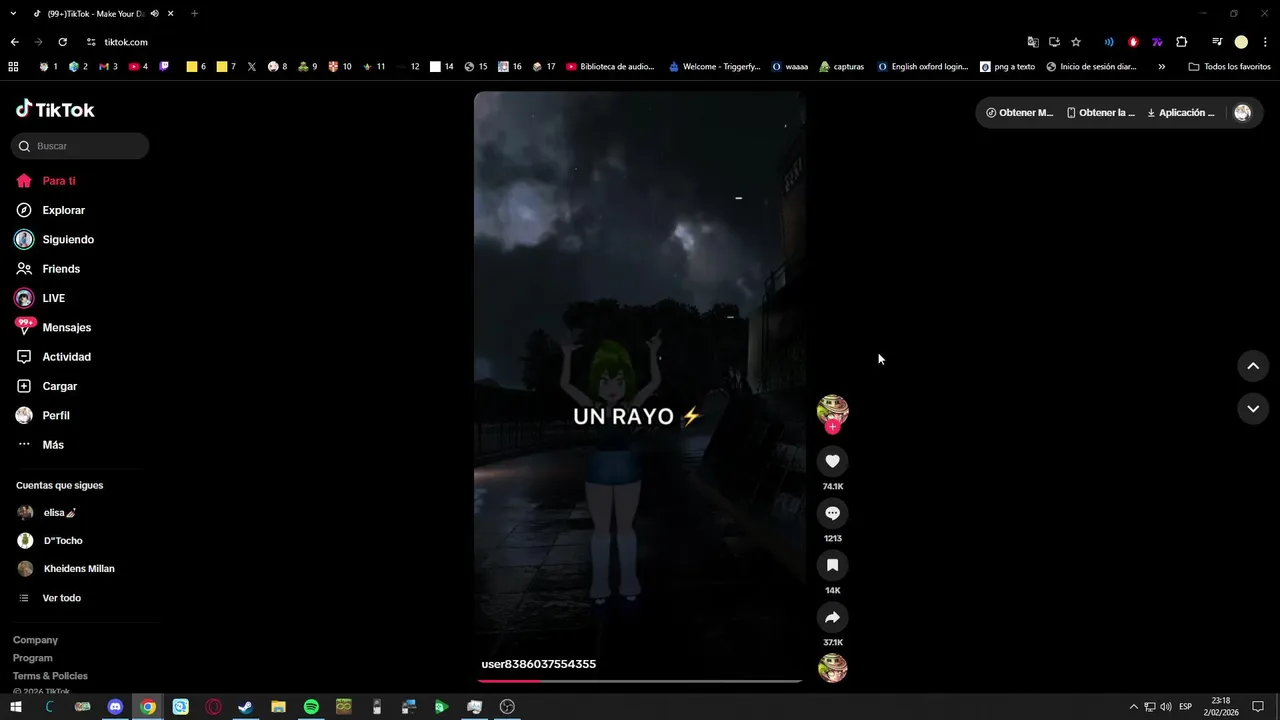1280x720 pixels.
Task: Save video with the bookmark icon
Action: [832, 565]
